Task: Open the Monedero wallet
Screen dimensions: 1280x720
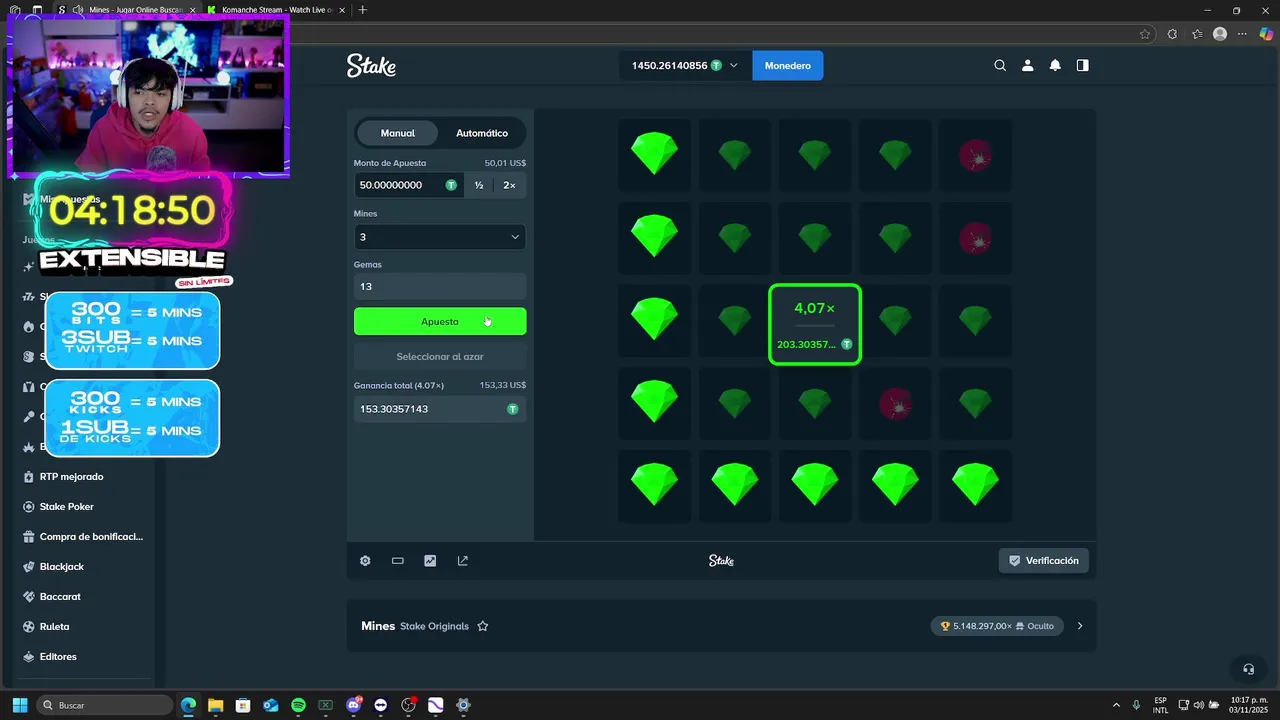Action: (788, 66)
